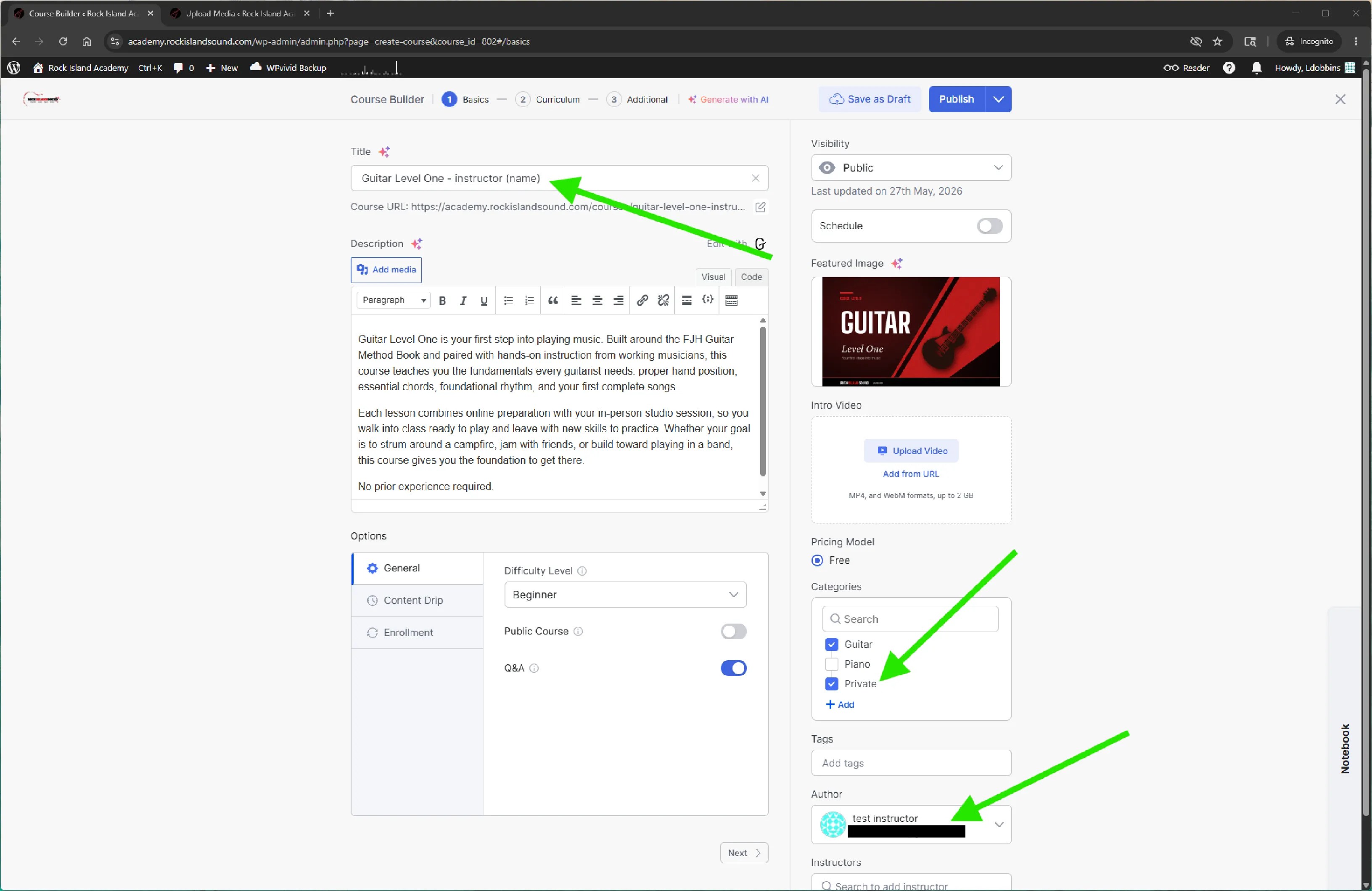Remove link from description text
The width and height of the screenshot is (1372, 891).
coord(663,300)
